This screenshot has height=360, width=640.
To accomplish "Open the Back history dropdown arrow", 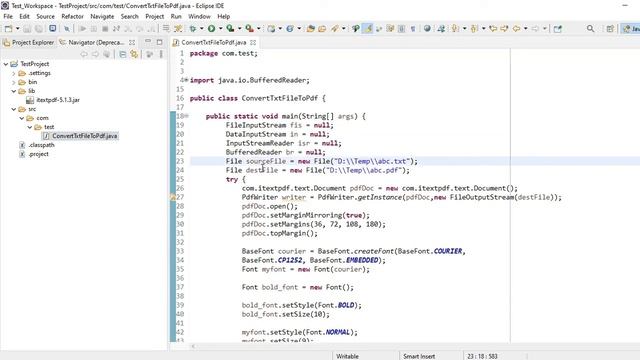I will (x=525, y=29).
